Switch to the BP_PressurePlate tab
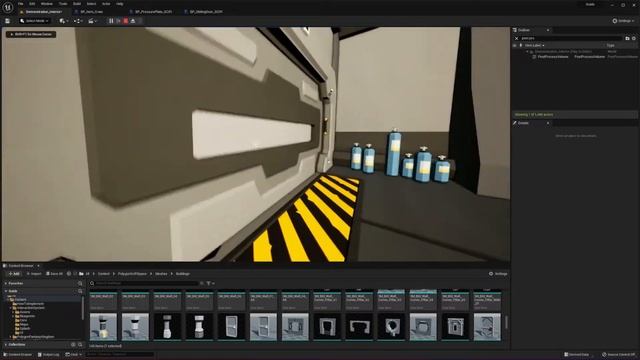This screenshot has height=360, width=640. tap(153, 12)
